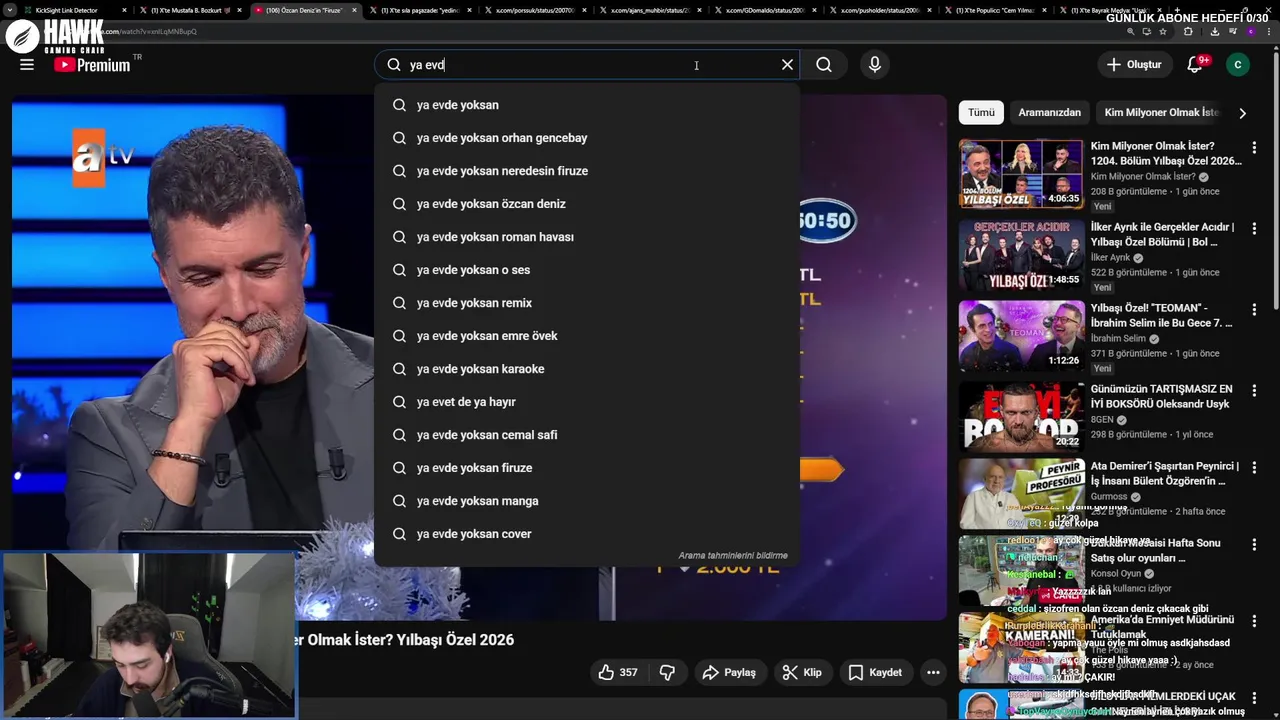Open Gerçekler Acıdır Yılbaşı Özel thumbnail
This screenshot has width=1280, height=720.
tap(1021, 254)
